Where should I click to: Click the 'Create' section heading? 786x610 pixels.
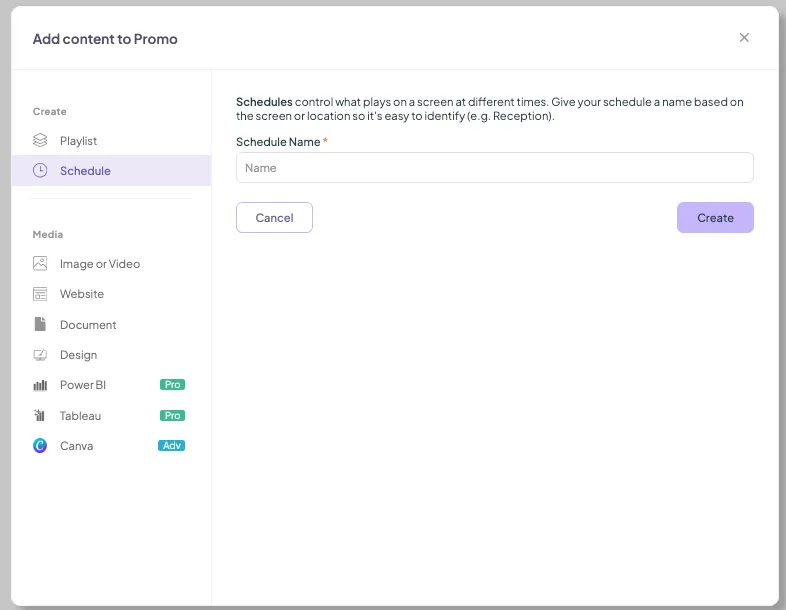click(x=50, y=111)
